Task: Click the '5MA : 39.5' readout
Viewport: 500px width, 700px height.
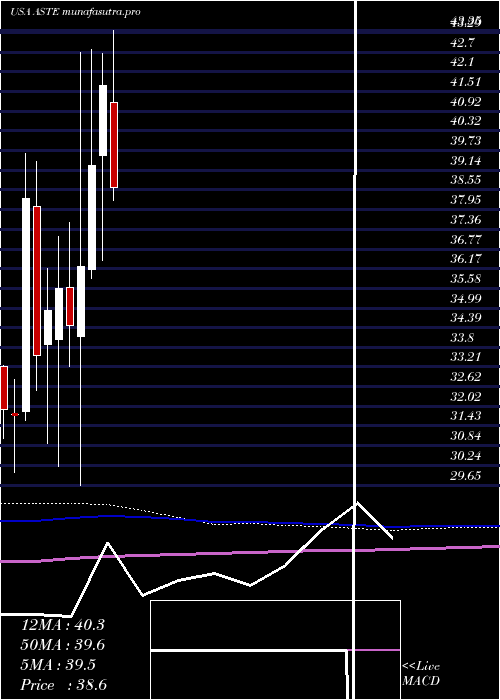Action: [x=58, y=665]
